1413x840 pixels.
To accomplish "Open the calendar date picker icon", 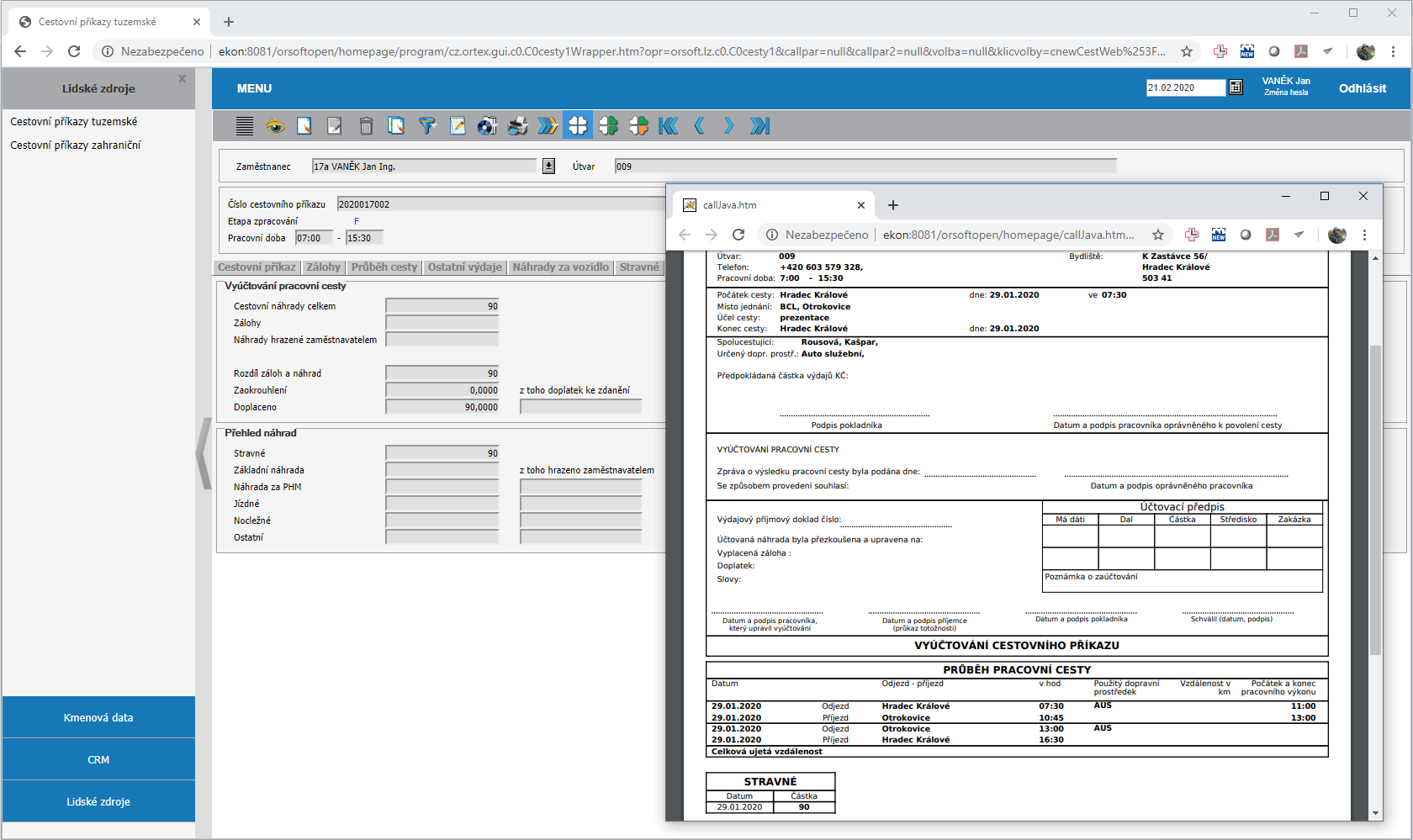I will pos(1236,87).
